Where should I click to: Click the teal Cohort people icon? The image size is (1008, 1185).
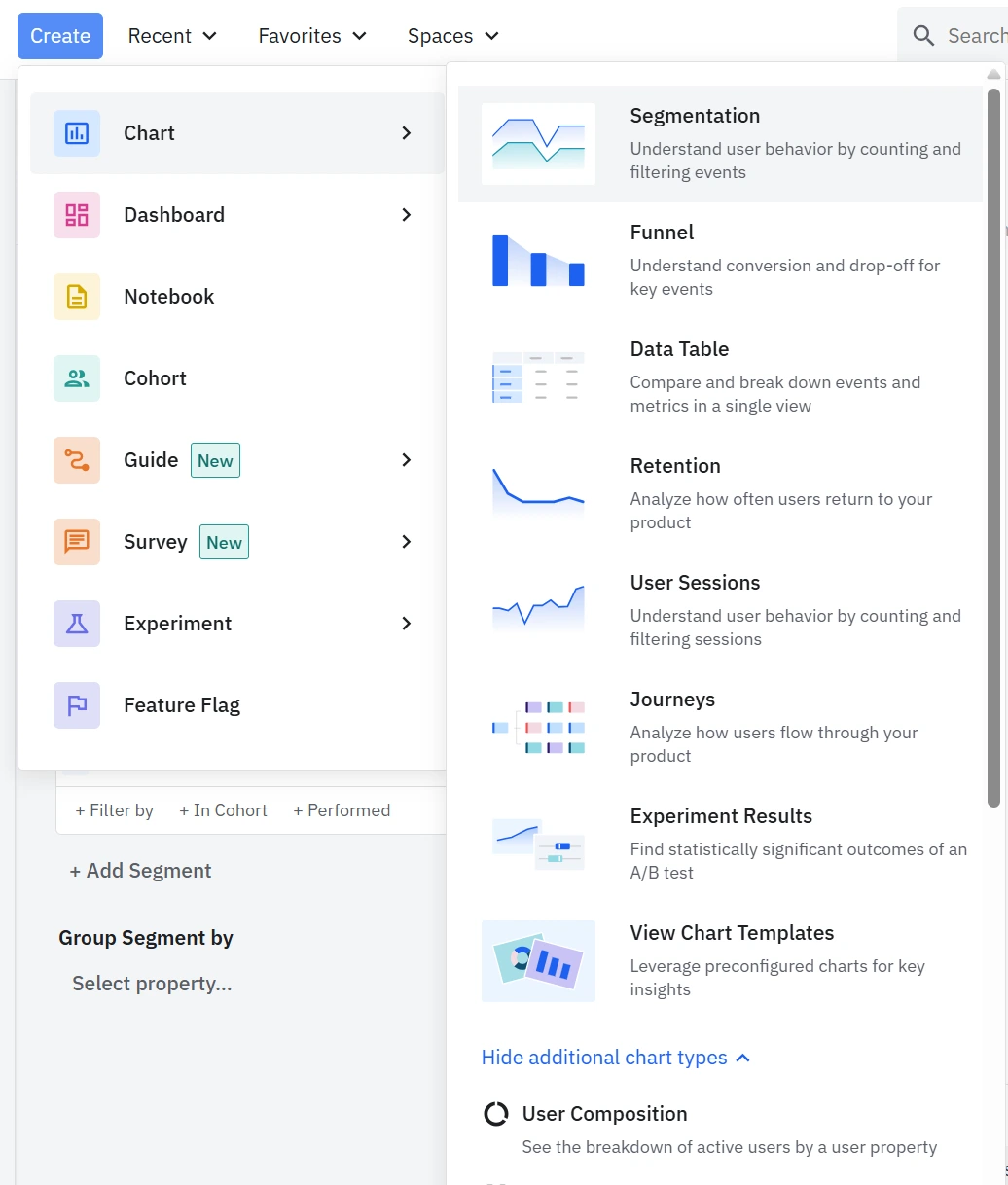click(77, 378)
